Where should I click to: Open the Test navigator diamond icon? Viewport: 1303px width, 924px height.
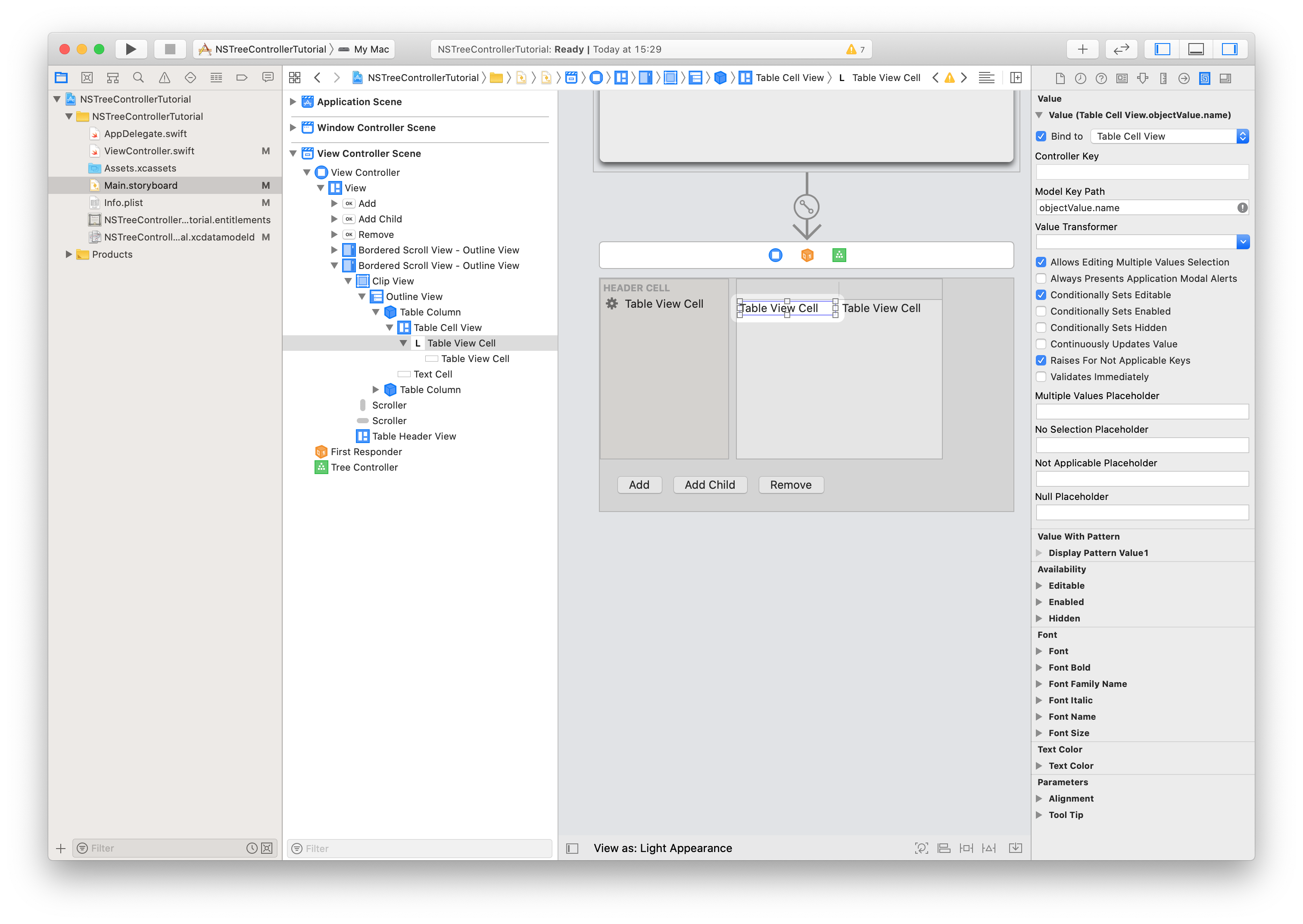(190, 78)
